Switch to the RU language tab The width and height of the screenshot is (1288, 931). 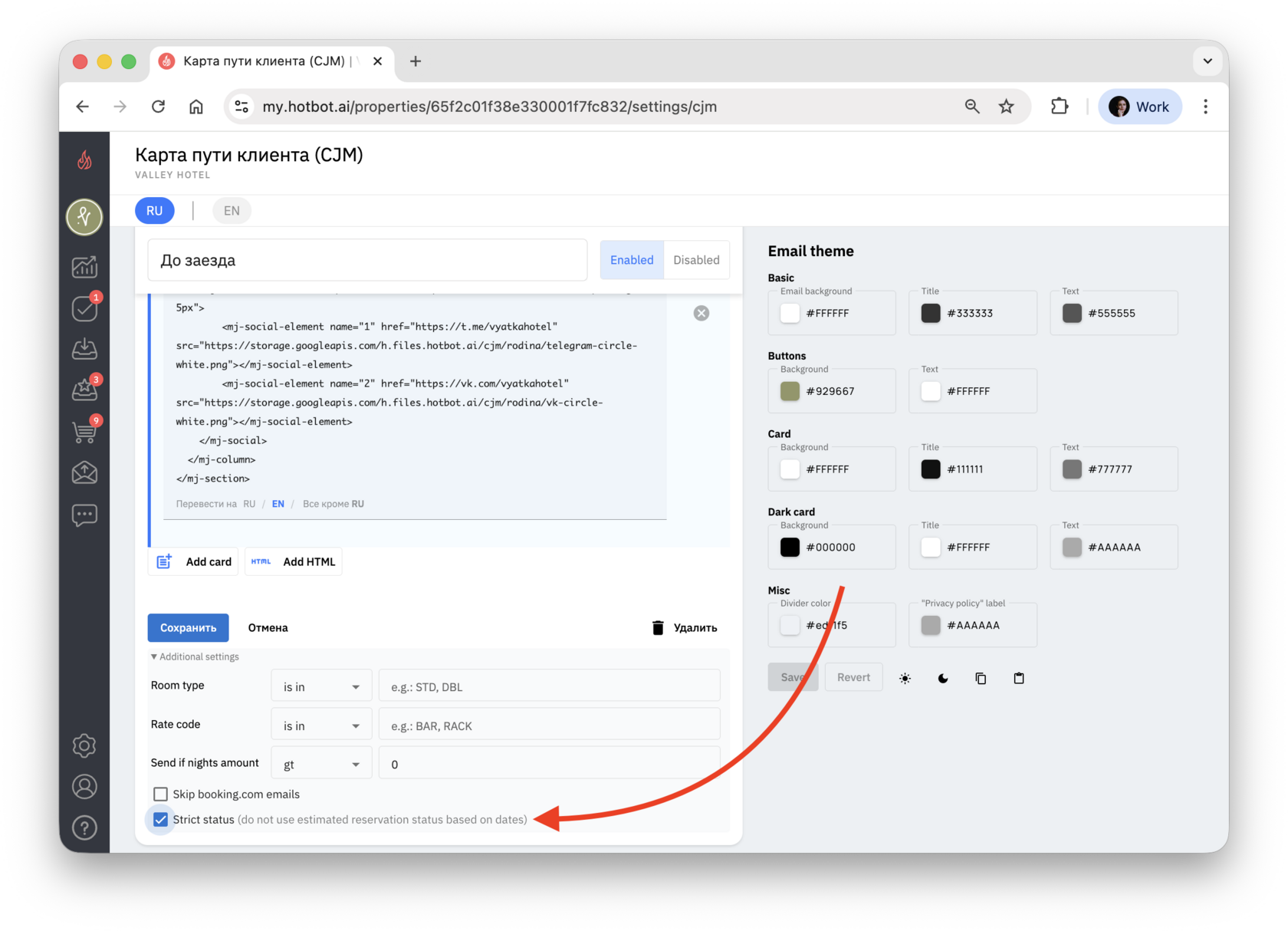pyautogui.click(x=155, y=211)
